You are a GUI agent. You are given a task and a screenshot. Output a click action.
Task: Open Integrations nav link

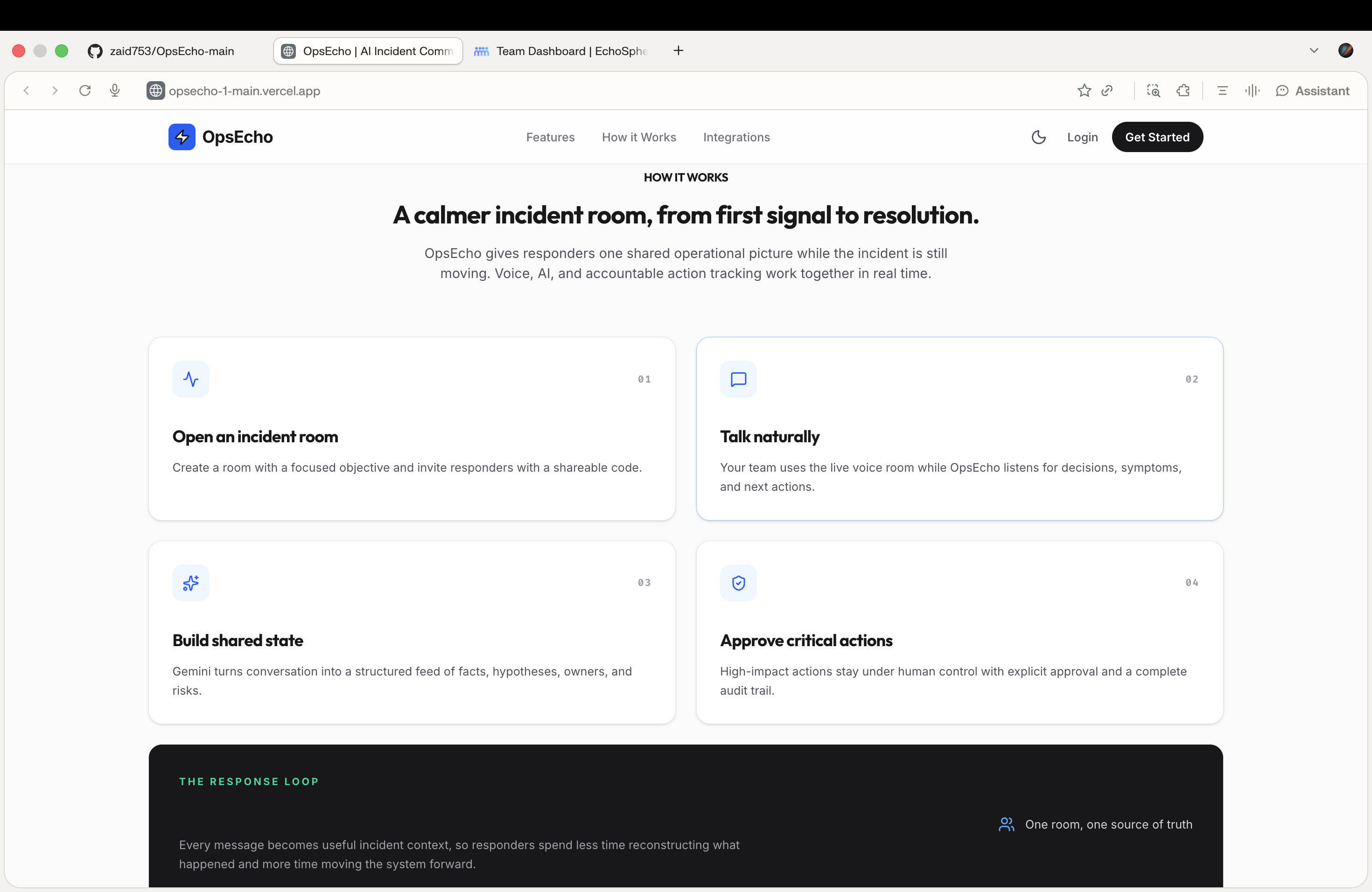pyautogui.click(x=736, y=137)
